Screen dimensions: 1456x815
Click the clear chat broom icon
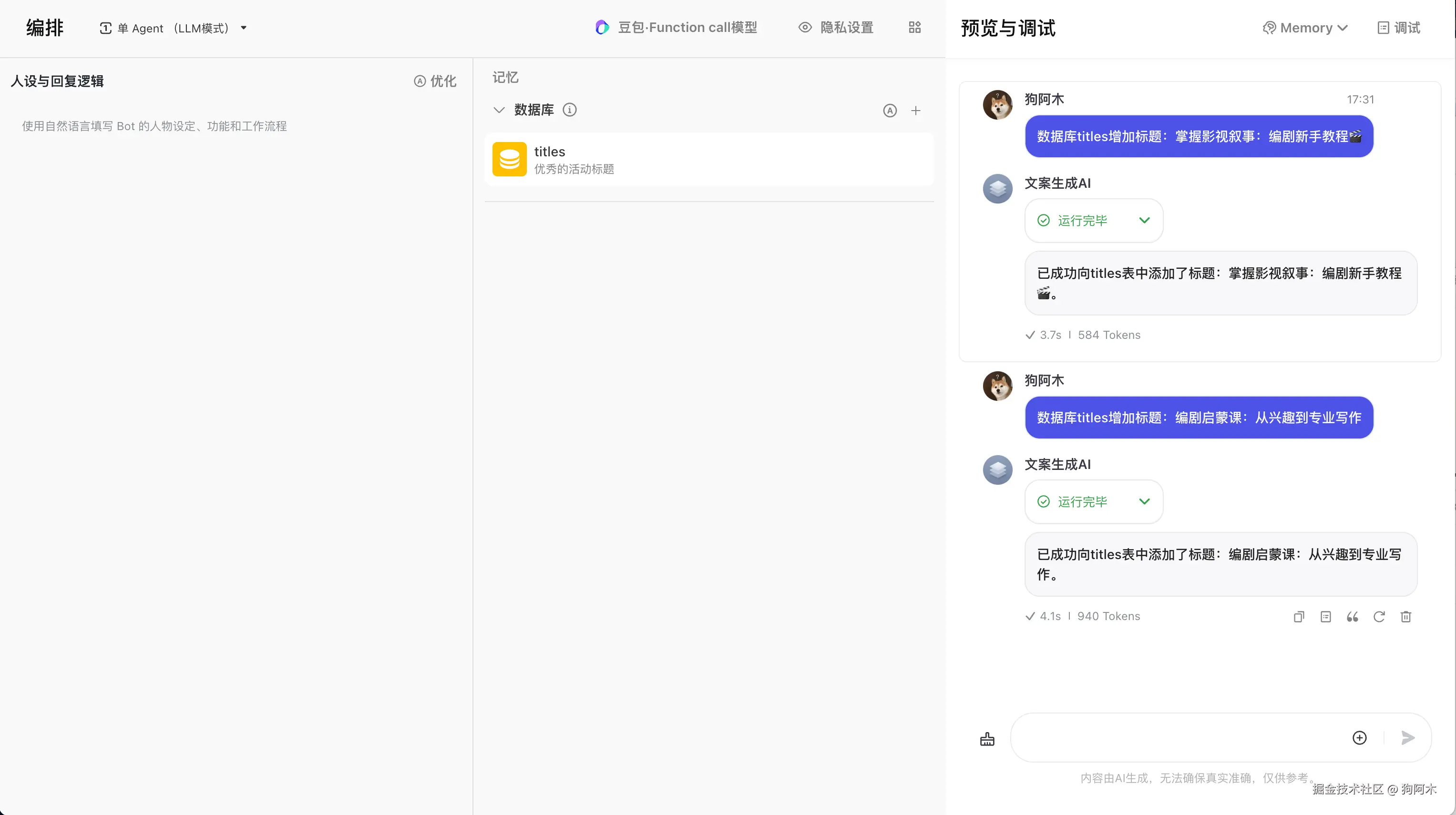coord(987,738)
